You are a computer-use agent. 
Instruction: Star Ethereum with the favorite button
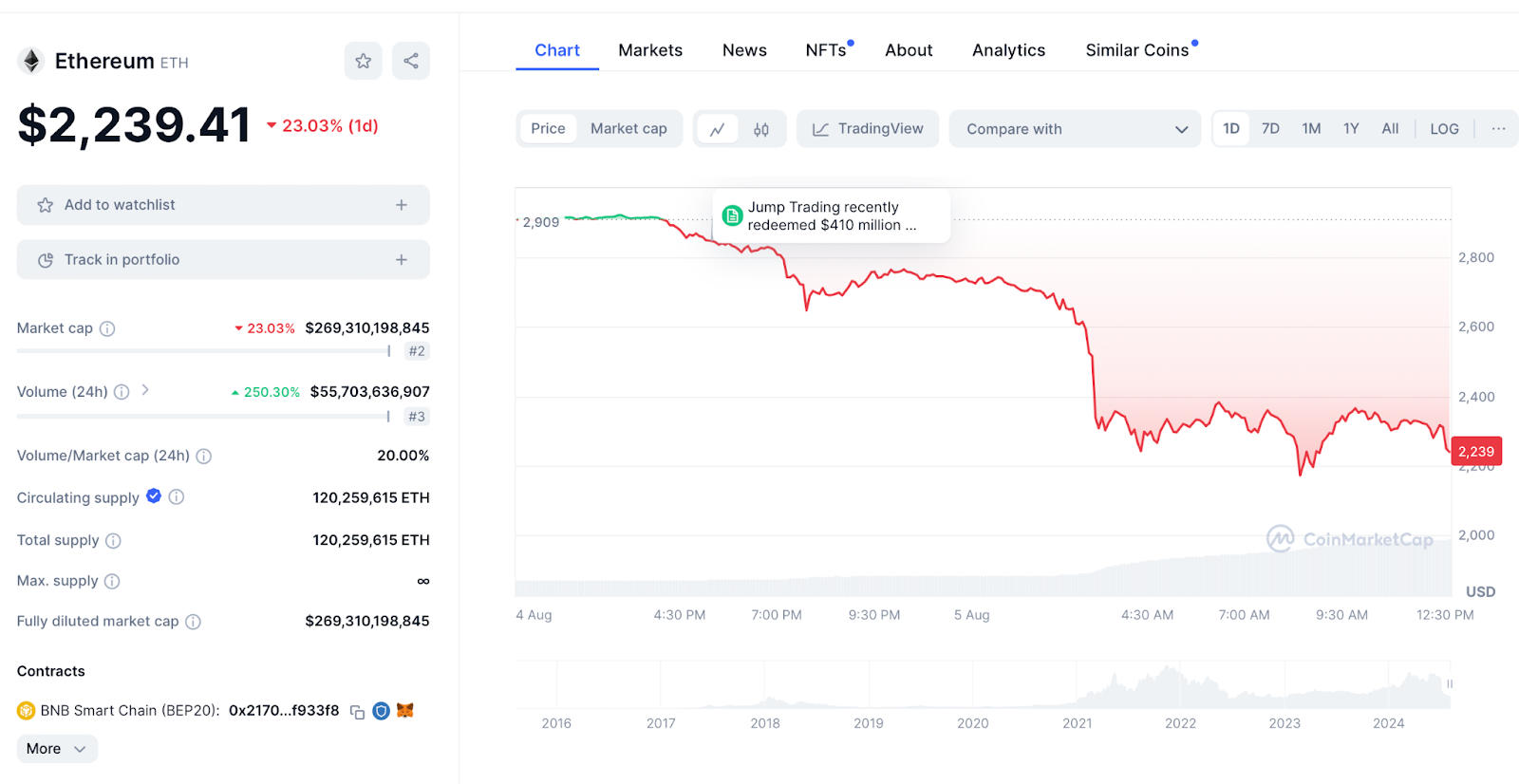click(363, 61)
